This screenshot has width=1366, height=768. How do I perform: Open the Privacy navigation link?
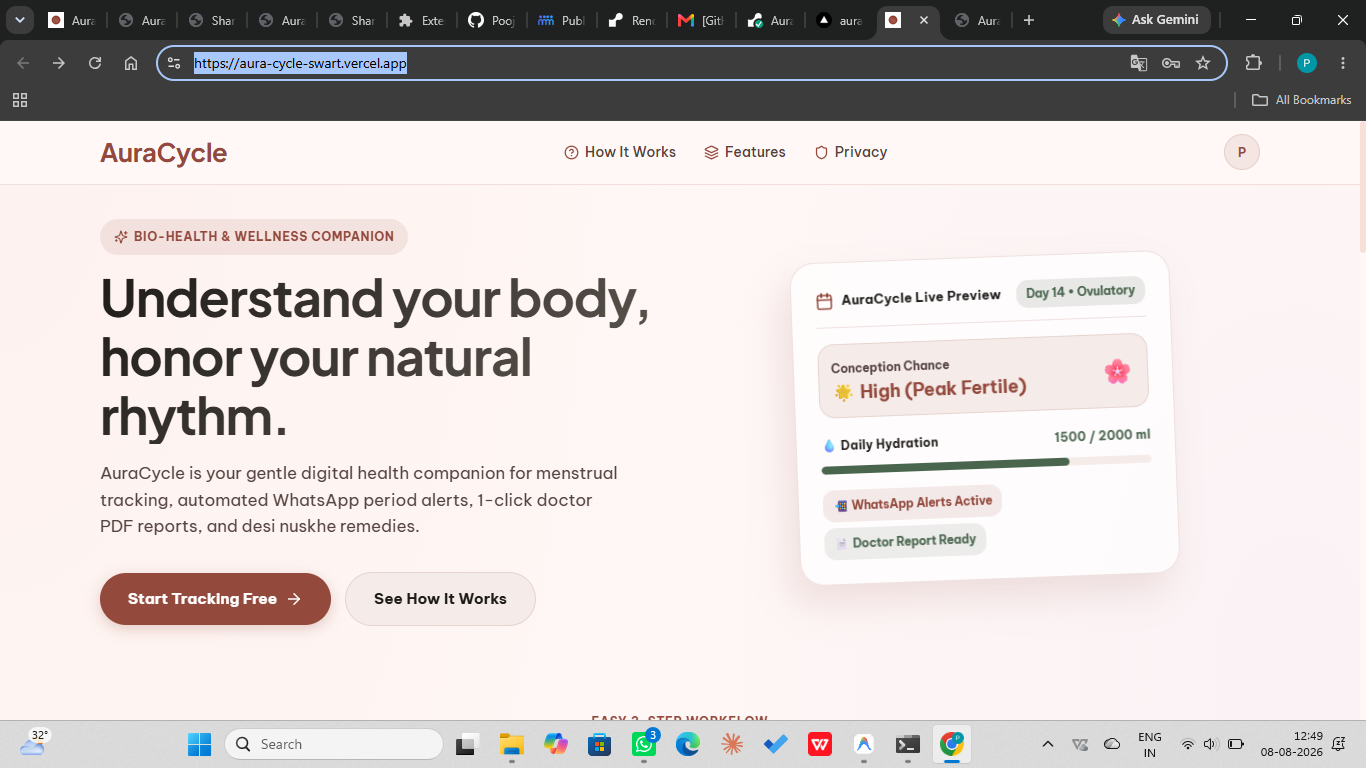click(851, 152)
